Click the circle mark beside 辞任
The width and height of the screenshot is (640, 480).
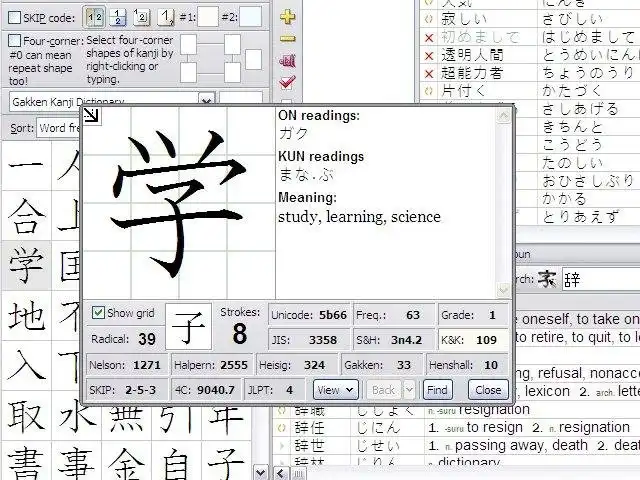click(x=282, y=428)
